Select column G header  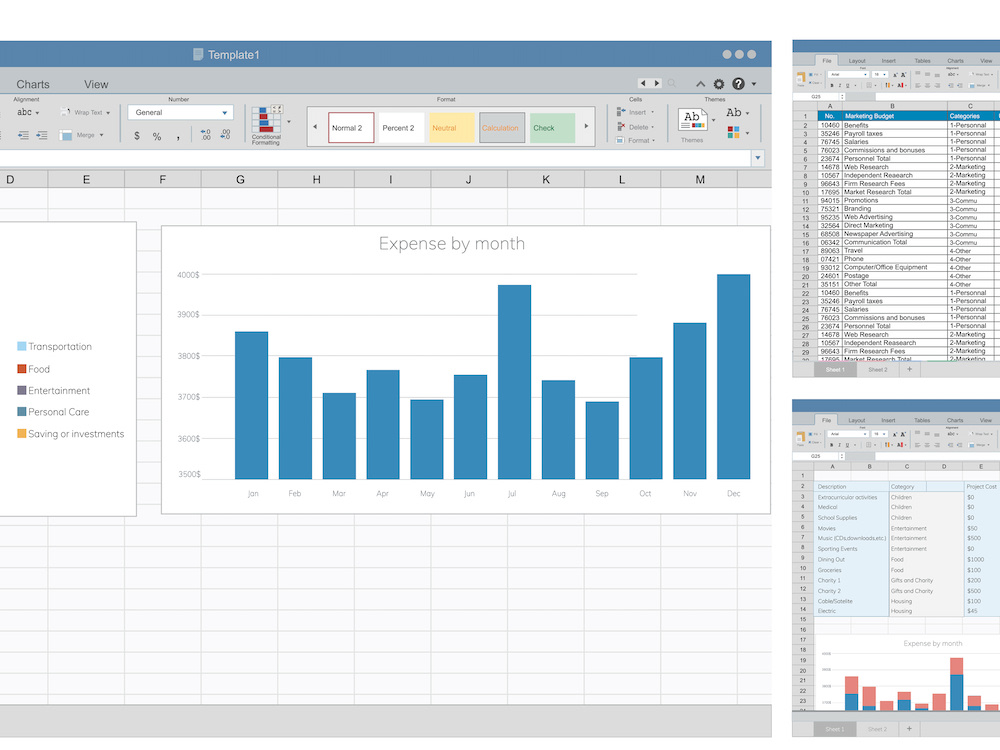(x=240, y=180)
